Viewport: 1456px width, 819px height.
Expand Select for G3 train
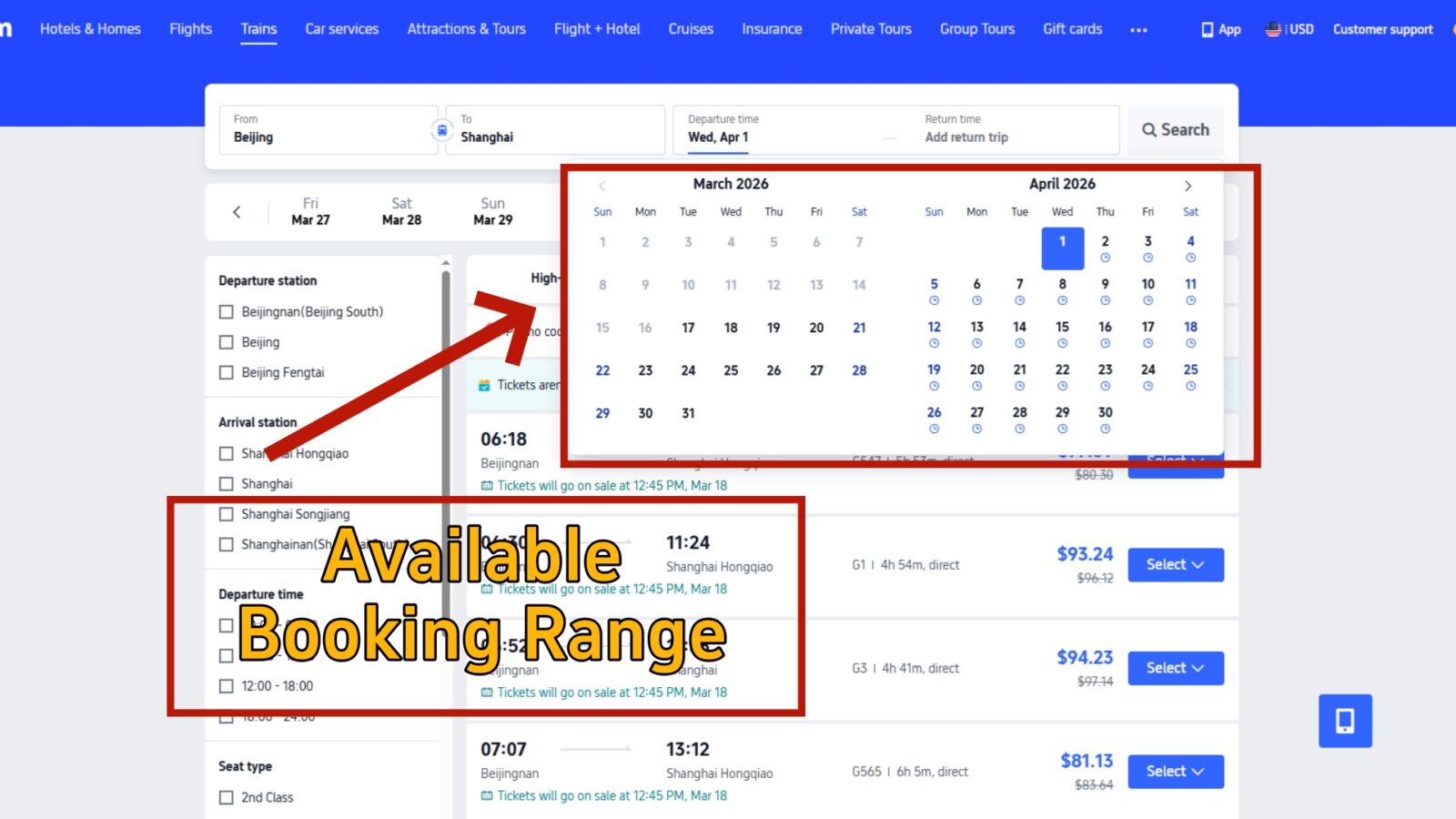point(1176,668)
